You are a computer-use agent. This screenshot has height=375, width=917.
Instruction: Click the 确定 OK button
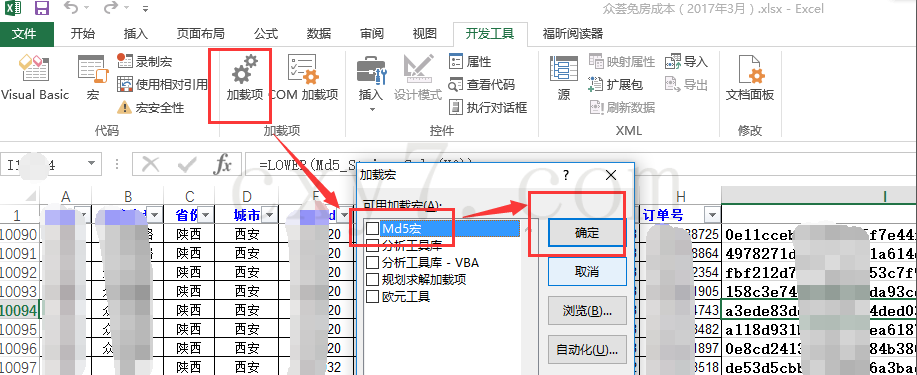(x=587, y=233)
